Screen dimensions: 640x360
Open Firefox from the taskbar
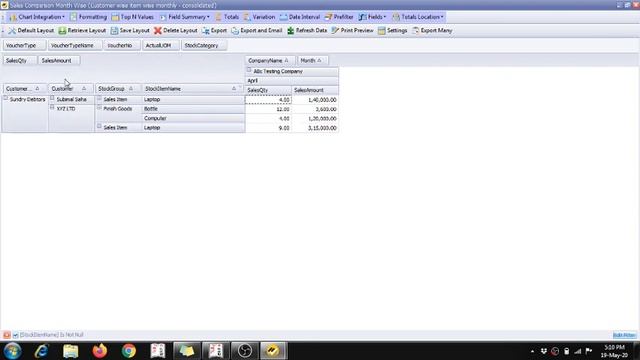click(x=100, y=351)
